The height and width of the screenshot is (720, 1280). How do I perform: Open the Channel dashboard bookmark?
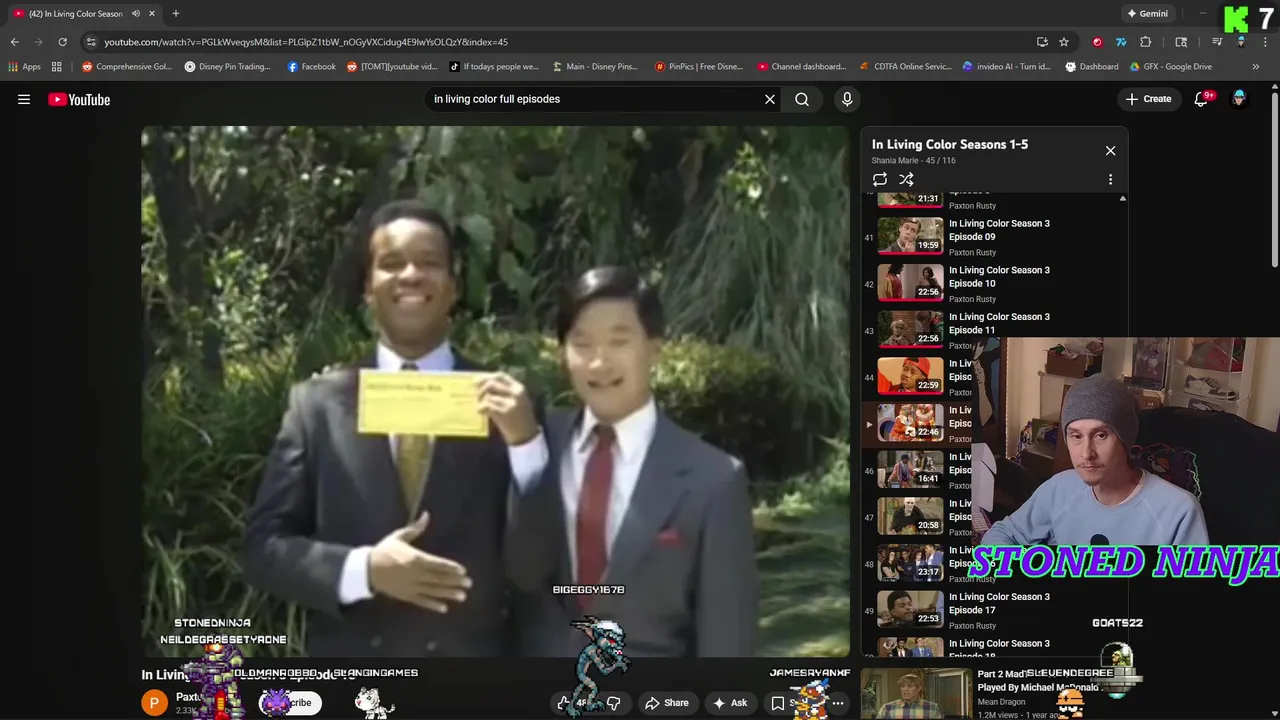[x=802, y=67]
